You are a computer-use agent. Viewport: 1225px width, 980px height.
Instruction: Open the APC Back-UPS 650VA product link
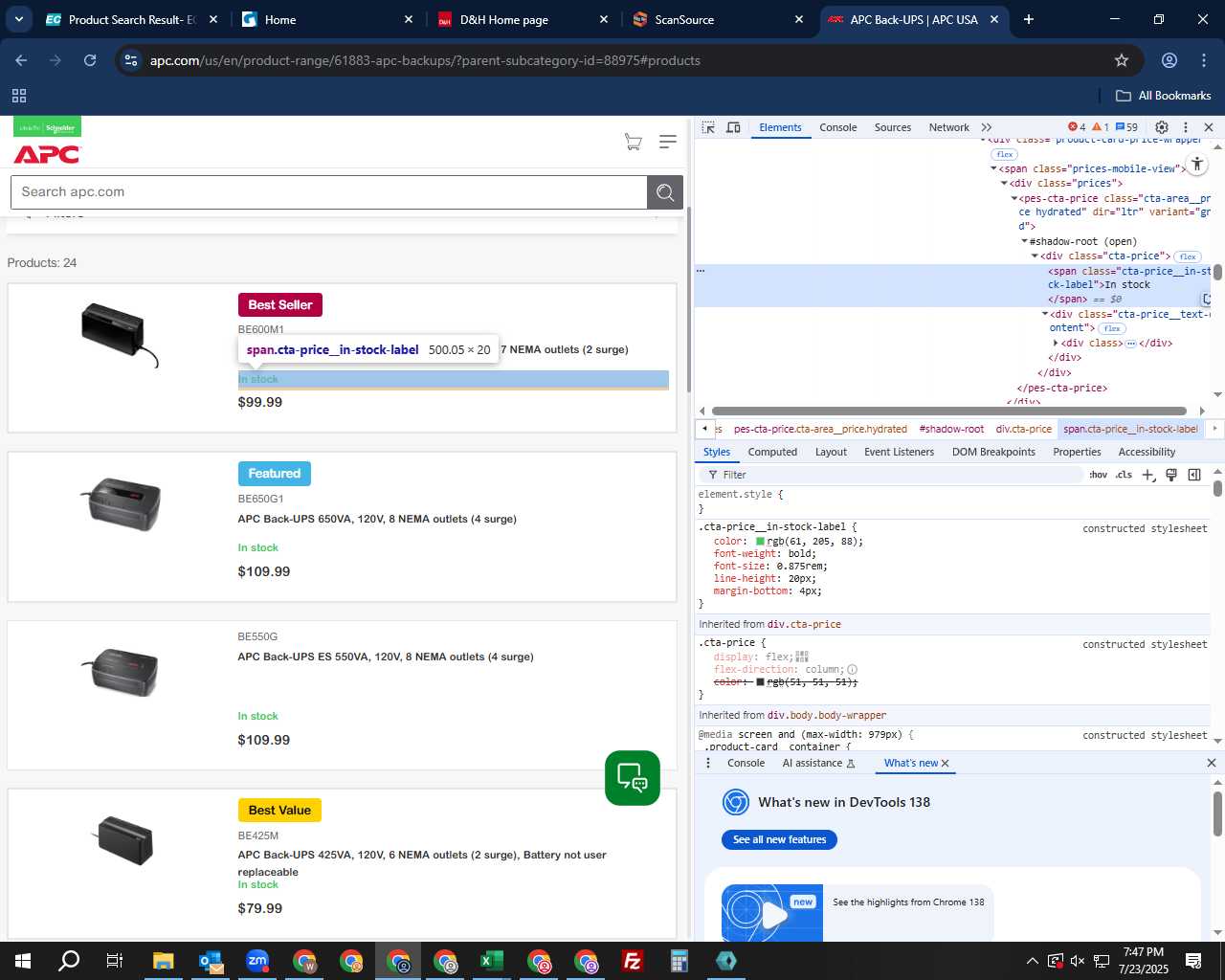pyautogui.click(x=377, y=519)
